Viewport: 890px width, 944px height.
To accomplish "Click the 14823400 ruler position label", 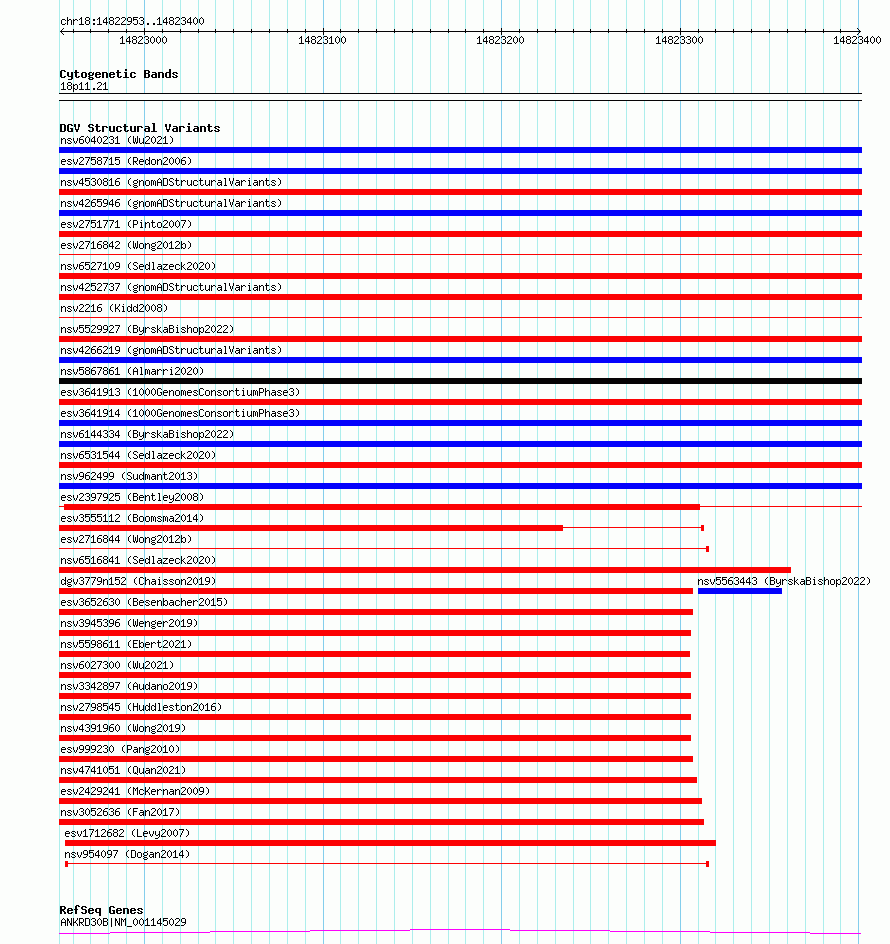I will click(x=857, y=40).
